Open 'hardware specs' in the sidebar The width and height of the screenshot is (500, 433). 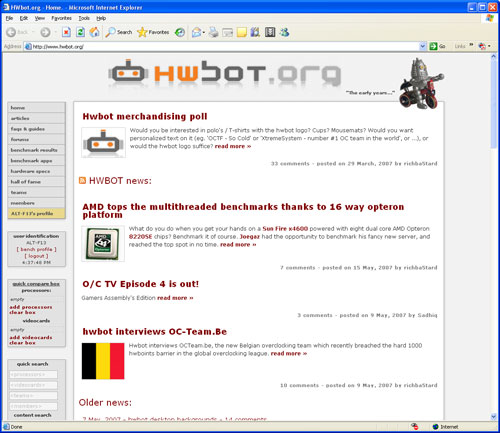[x=36, y=171]
